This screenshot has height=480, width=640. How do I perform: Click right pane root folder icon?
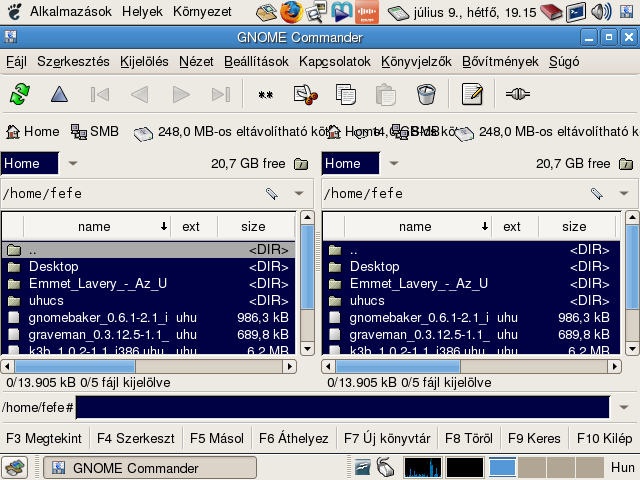click(626, 164)
